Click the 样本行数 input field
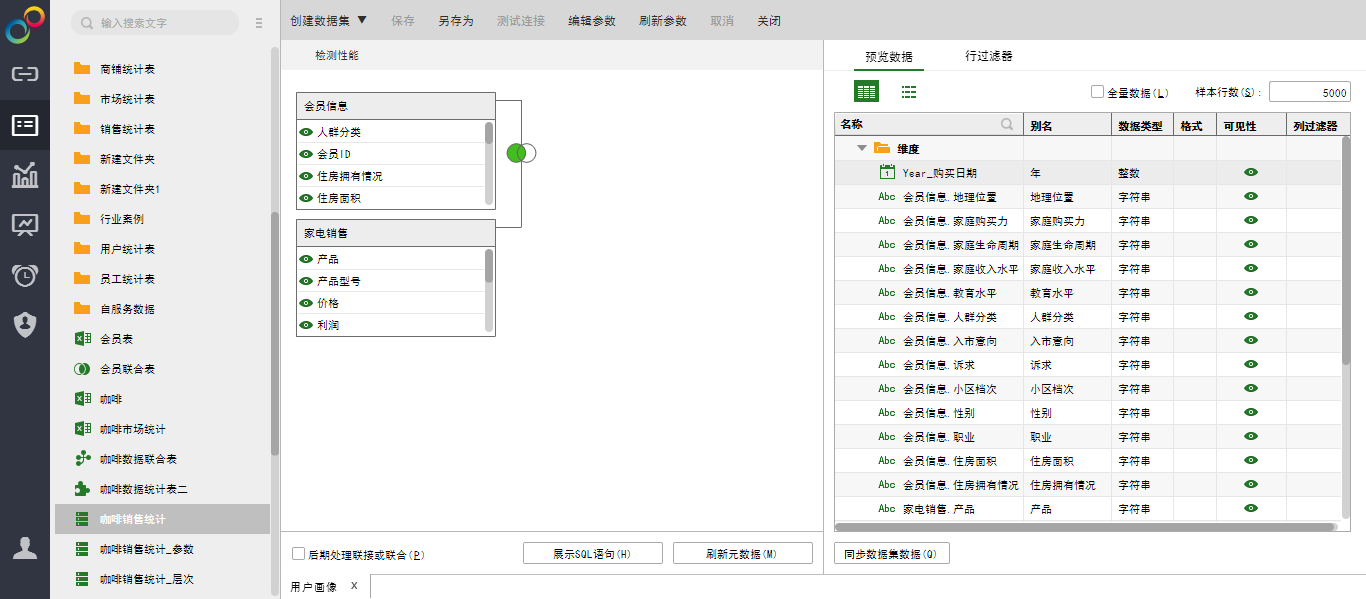 pos(1309,92)
